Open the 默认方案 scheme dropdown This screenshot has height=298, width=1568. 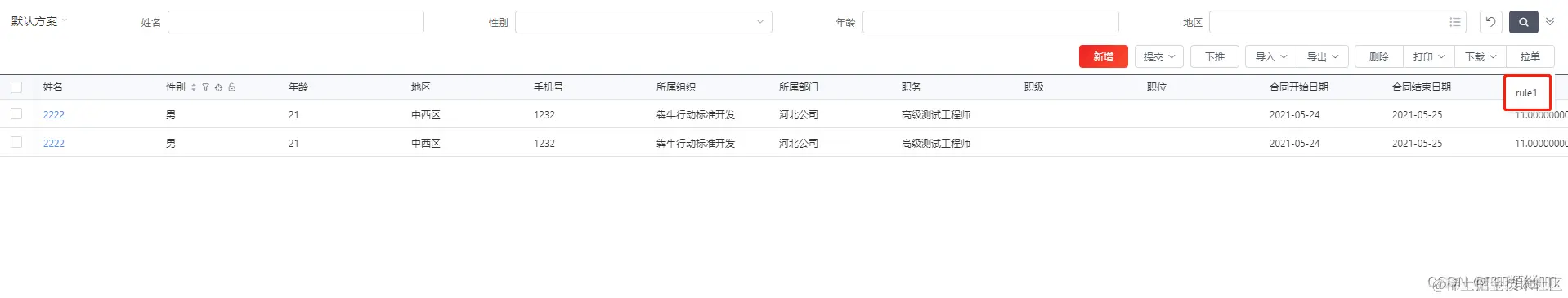point(39,21)
